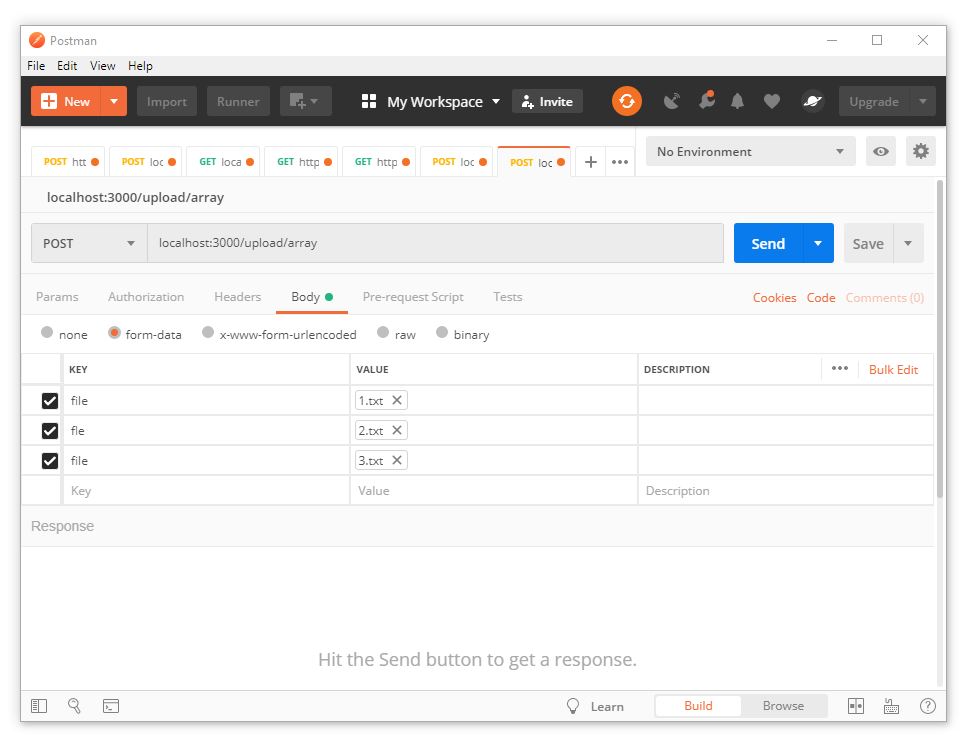Open the No Environment dropdown
974x748 pixels.
750,152
